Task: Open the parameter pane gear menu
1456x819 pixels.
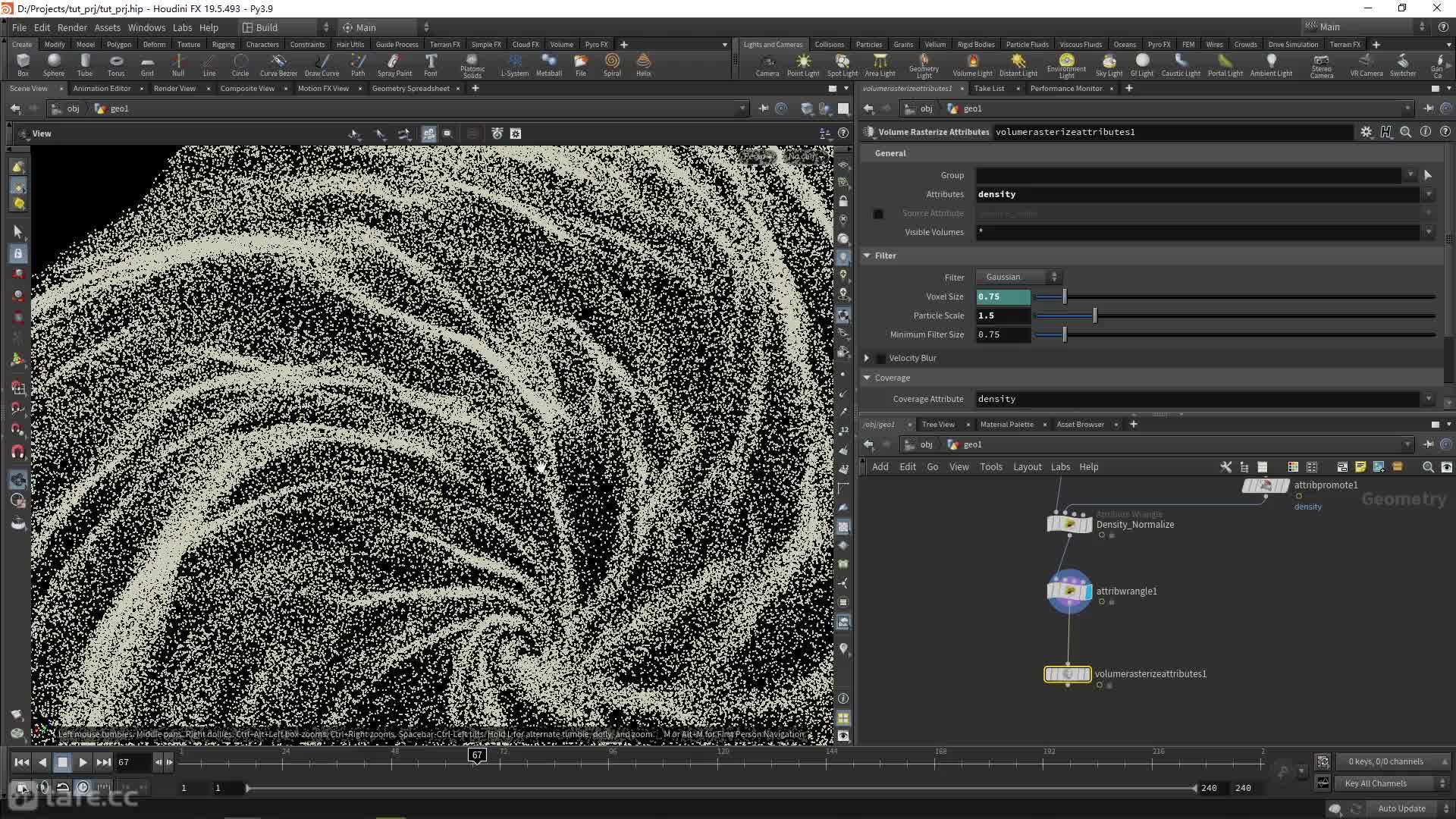Action: point(1367,132)
